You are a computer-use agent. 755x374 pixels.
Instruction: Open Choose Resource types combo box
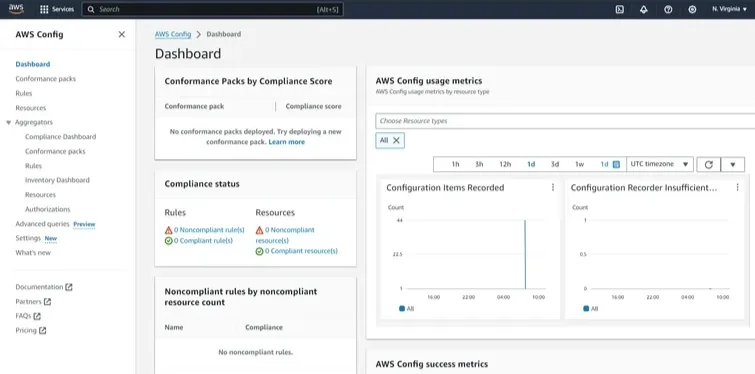coord(565,121)
